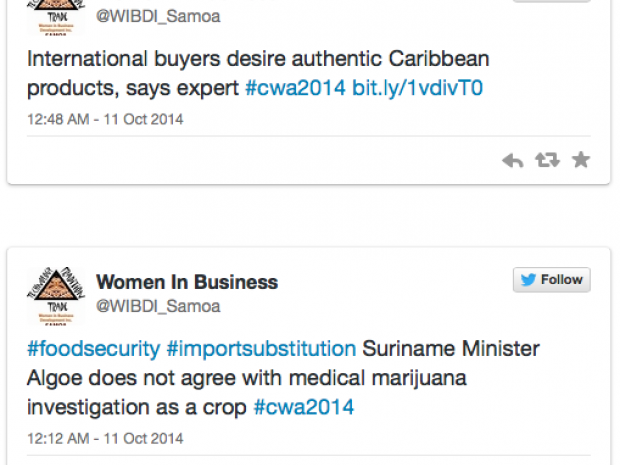Follow Women In Business account
This screenshot has height=465, width=620.
point(552,280)
